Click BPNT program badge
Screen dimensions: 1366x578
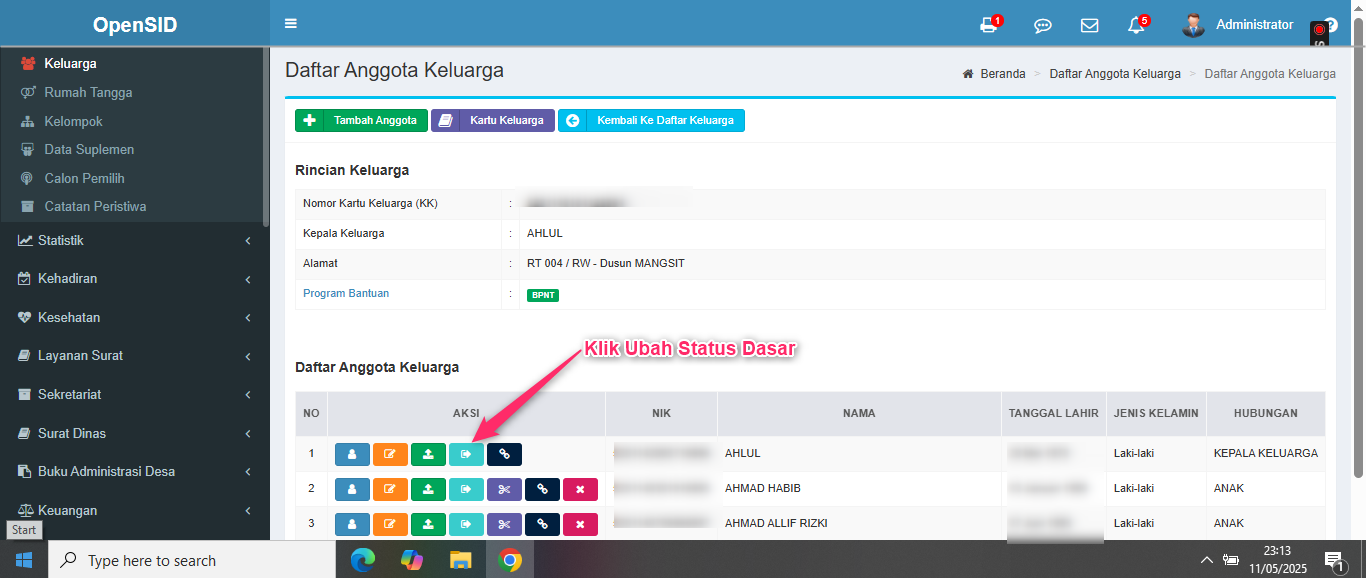tap(543, 295)
